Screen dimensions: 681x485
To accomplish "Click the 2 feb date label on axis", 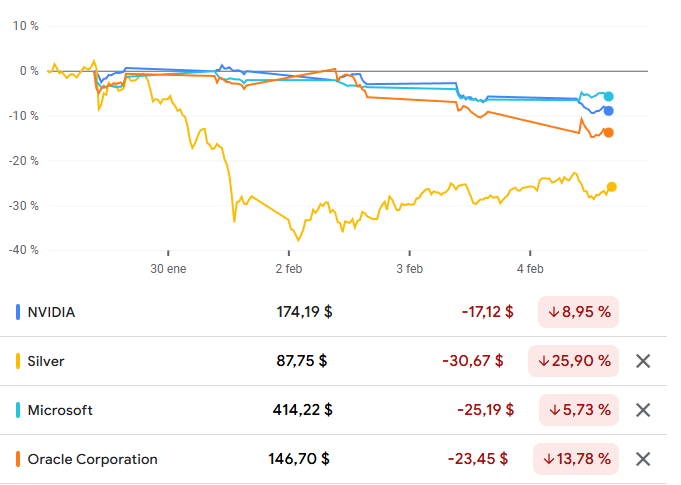I will pos(289,268).
